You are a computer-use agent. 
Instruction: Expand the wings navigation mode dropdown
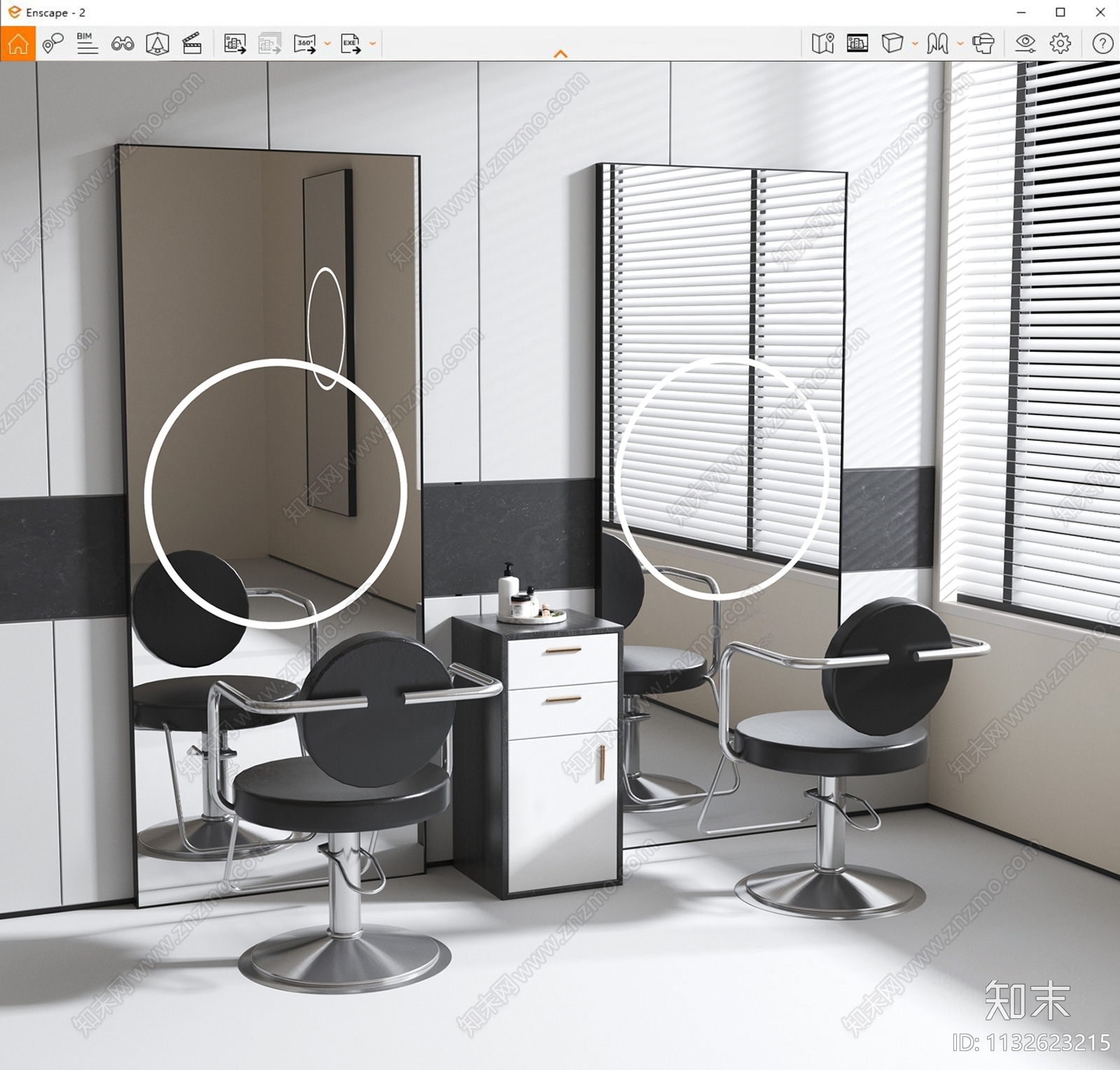tap(960, 43)
